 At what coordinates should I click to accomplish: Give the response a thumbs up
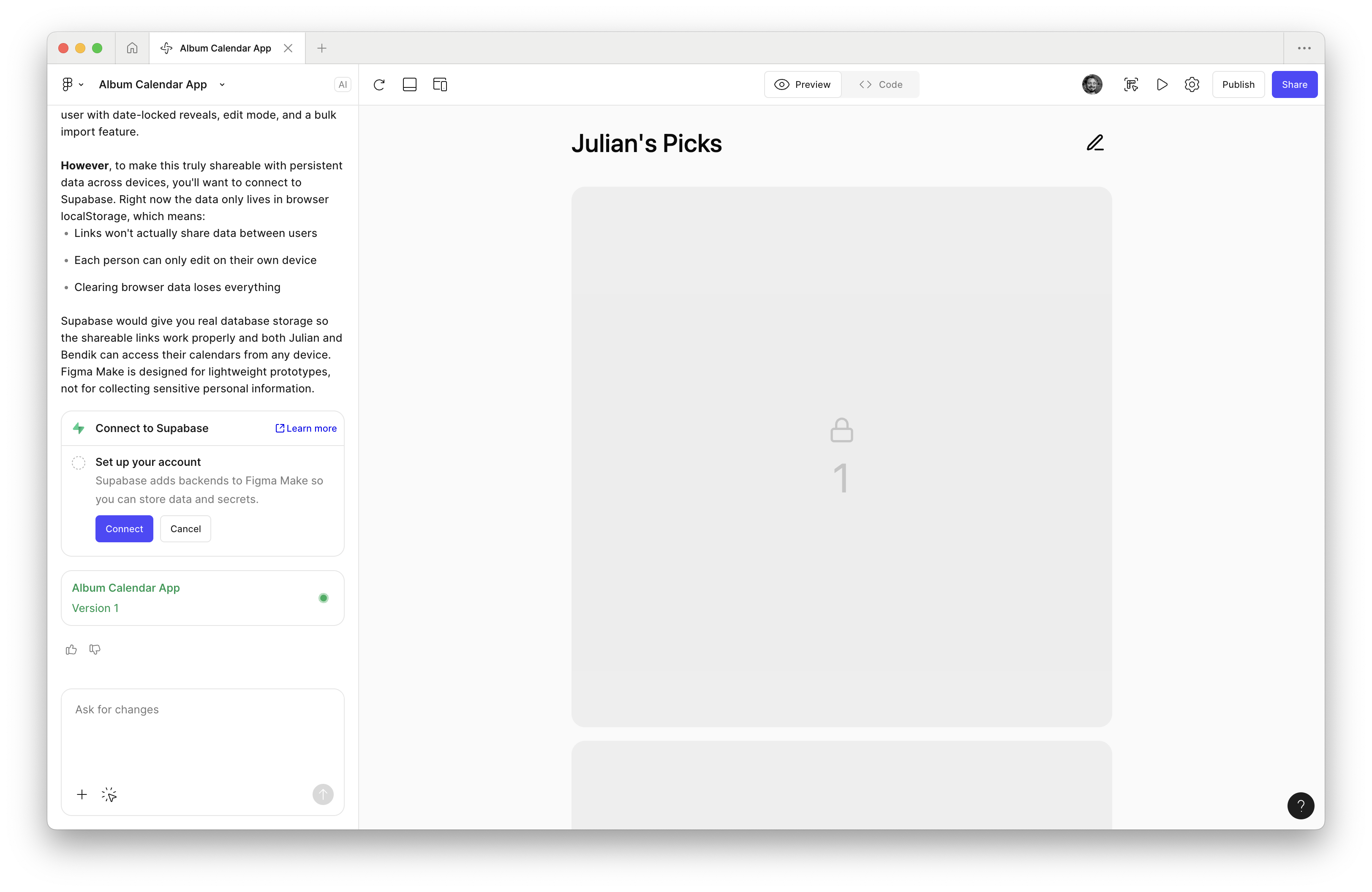click(x=71, y=650)
